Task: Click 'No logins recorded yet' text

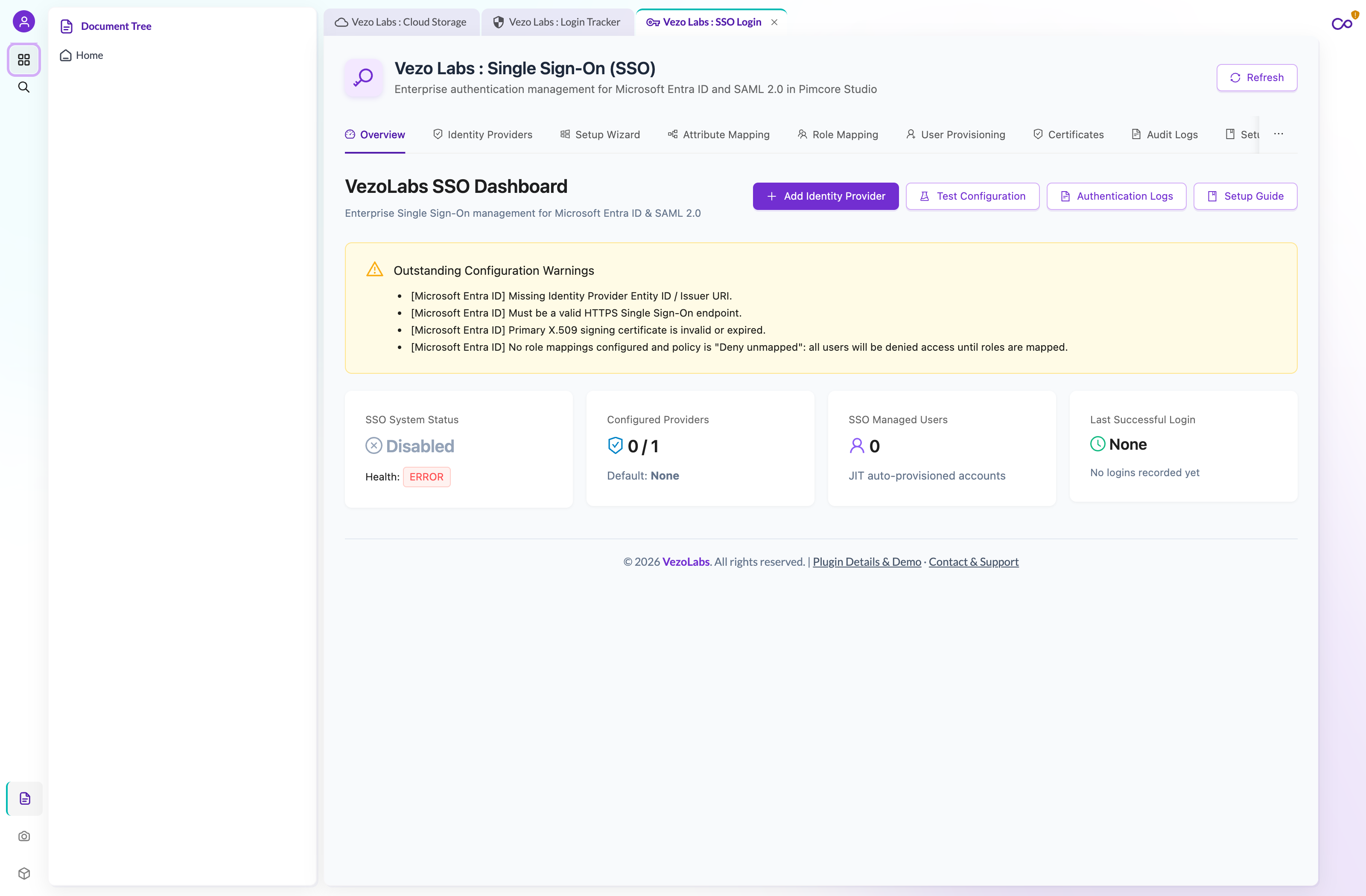Action: tap(1144, 473)
